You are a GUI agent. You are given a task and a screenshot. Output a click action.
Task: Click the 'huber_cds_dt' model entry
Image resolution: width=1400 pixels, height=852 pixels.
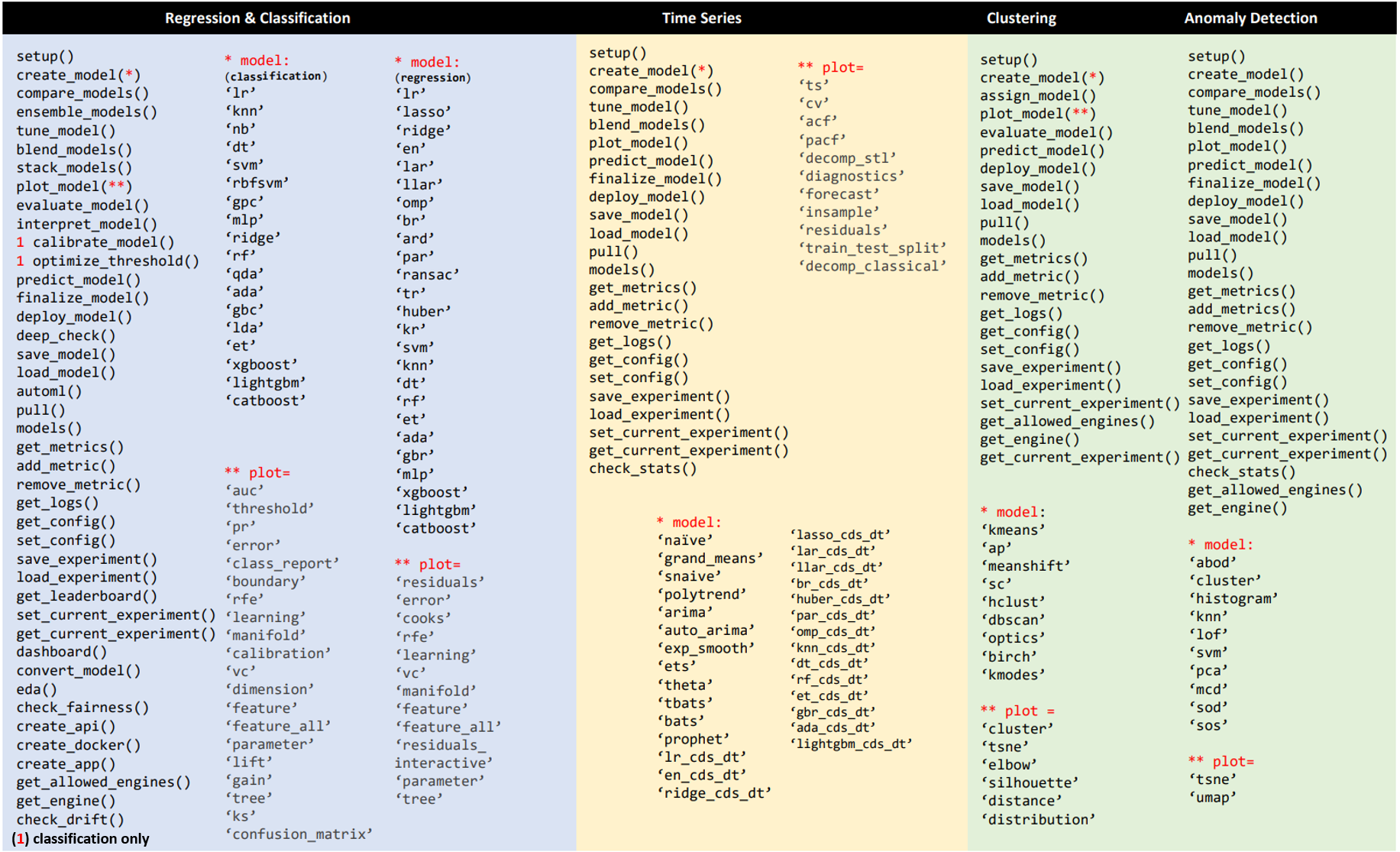click(839, 599)
